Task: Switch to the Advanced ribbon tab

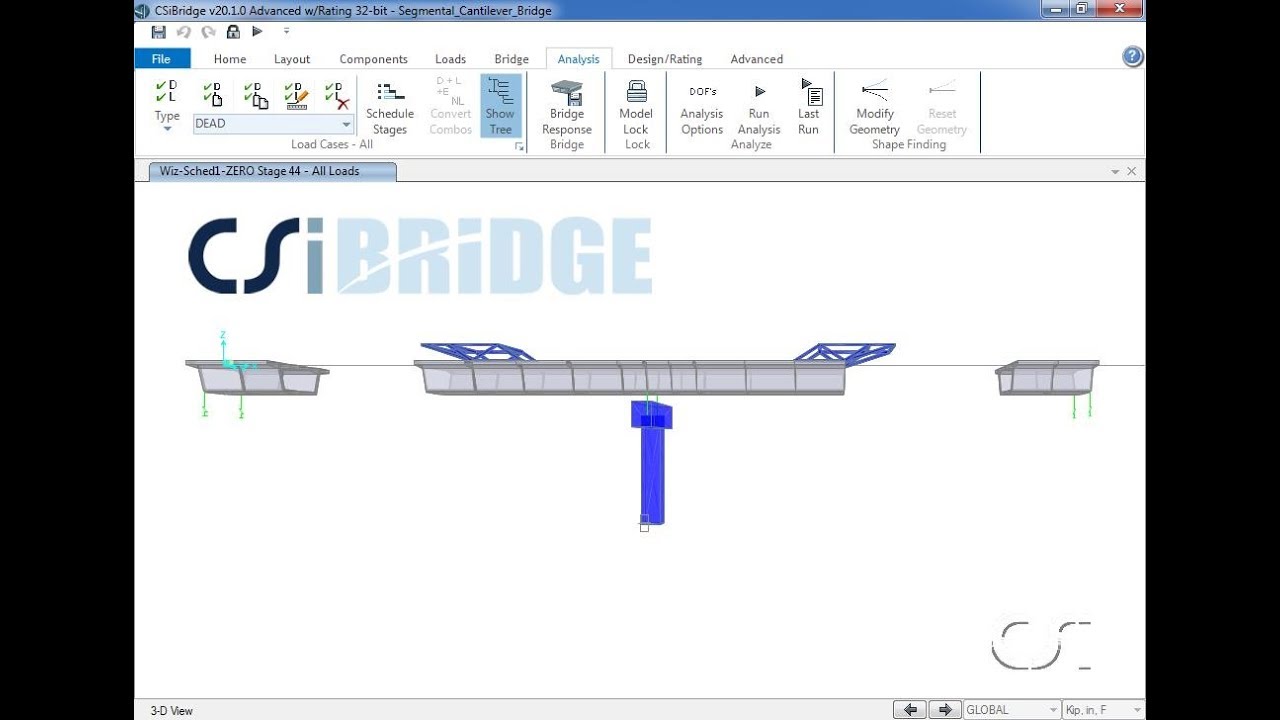Action: tap(757, 59)
